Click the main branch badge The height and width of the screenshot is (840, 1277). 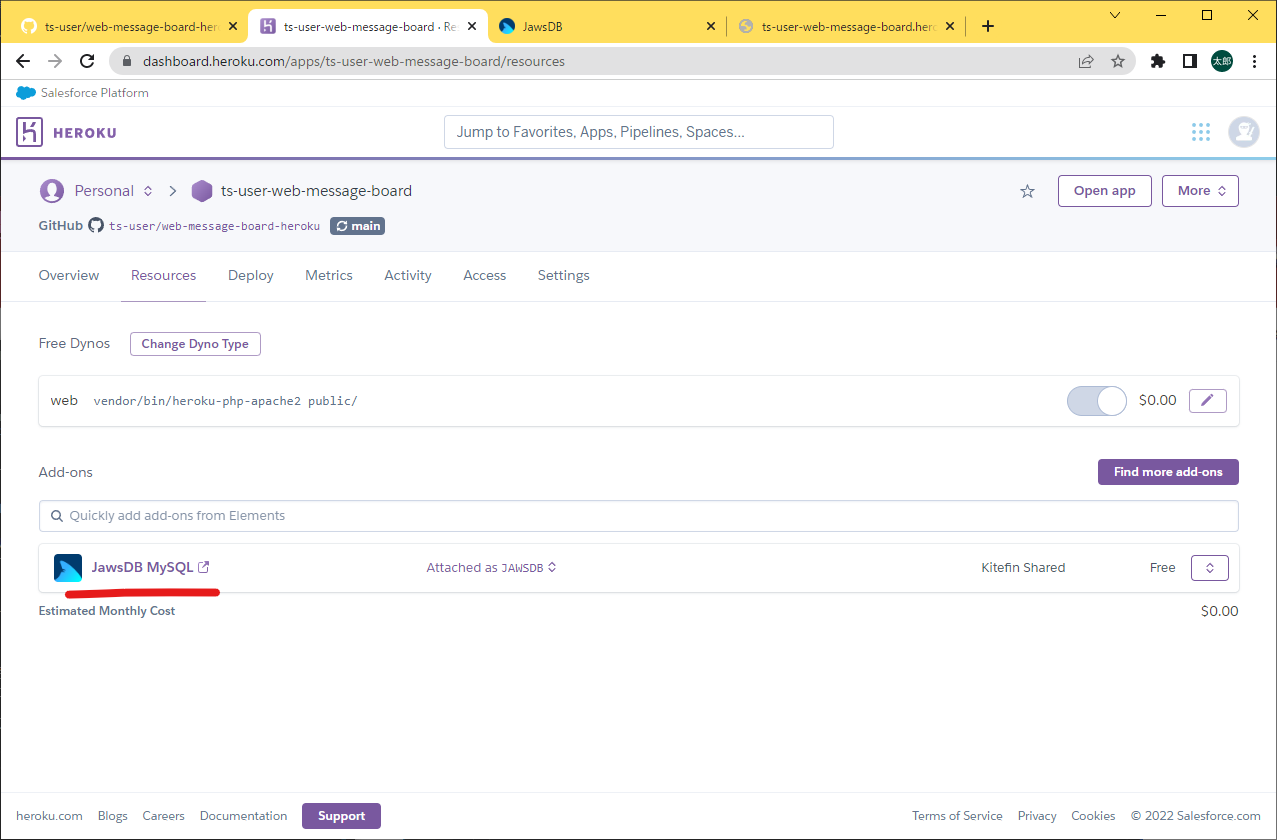point(357,226)
